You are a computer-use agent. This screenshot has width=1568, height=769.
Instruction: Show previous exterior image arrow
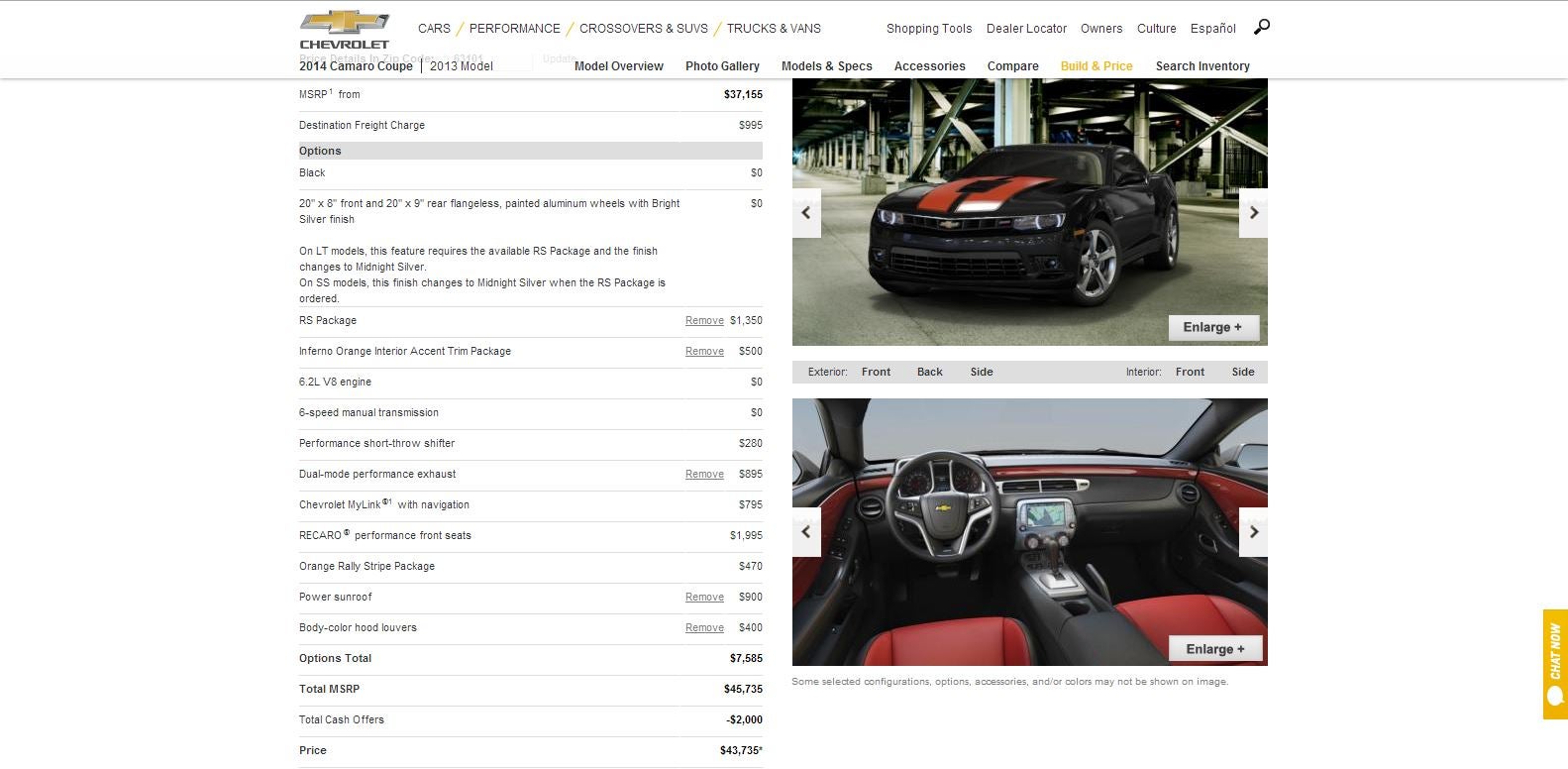[x=806, y=213]
